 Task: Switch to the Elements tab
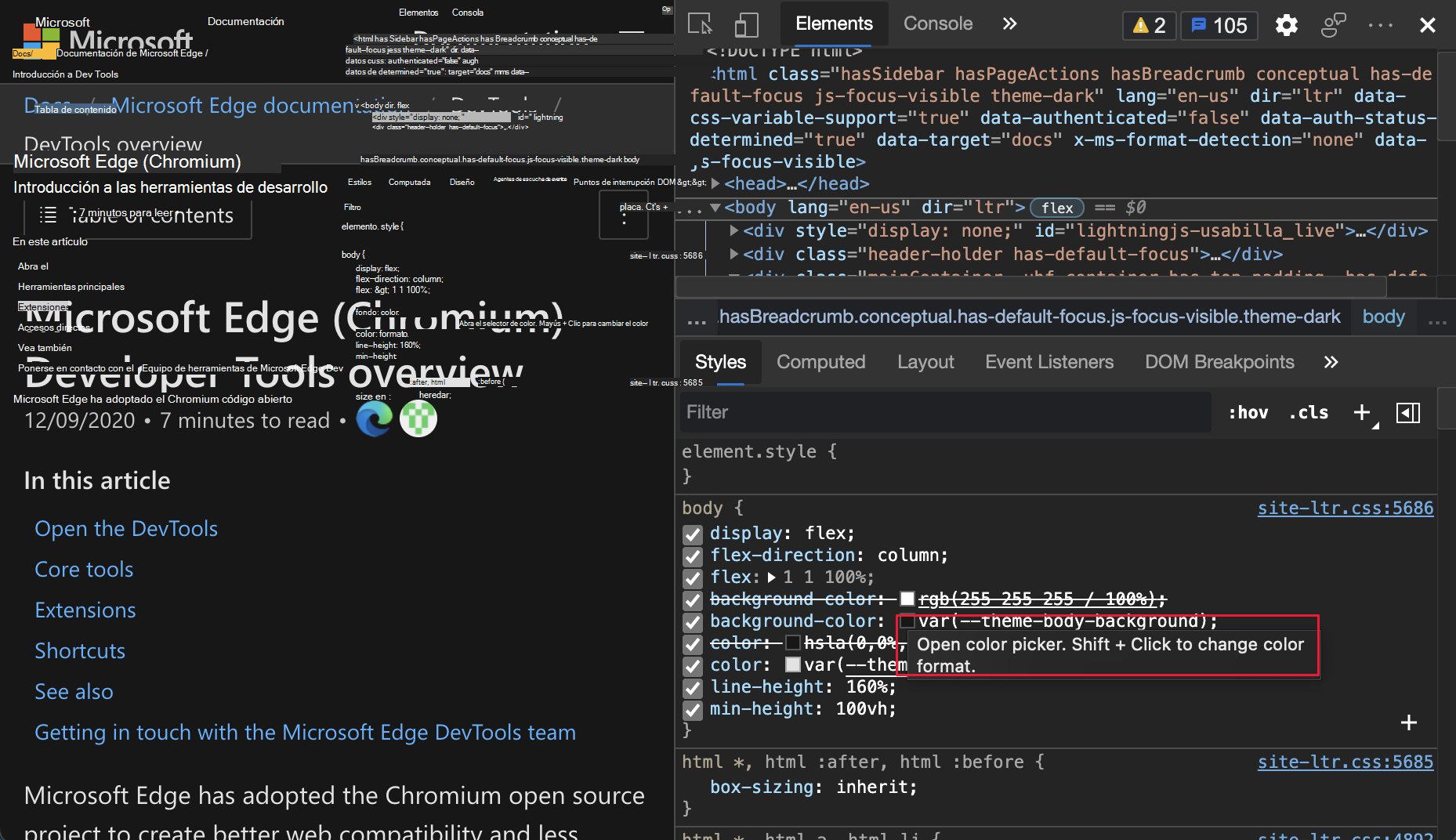834,24
